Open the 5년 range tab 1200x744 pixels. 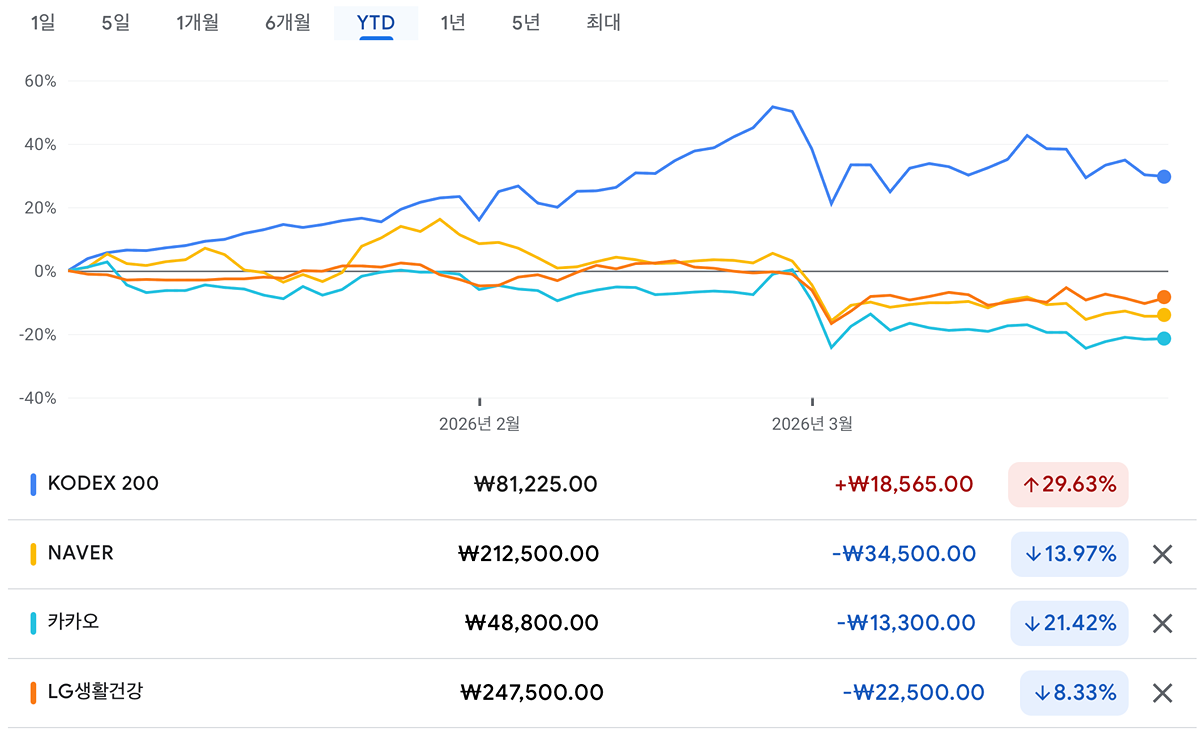point(526,22)
